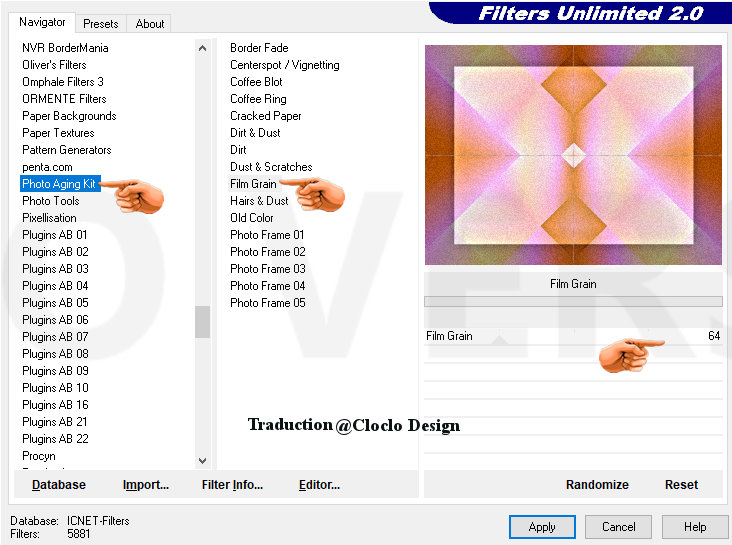Choose the Photo Frame 02 filter

pos(267,252)
